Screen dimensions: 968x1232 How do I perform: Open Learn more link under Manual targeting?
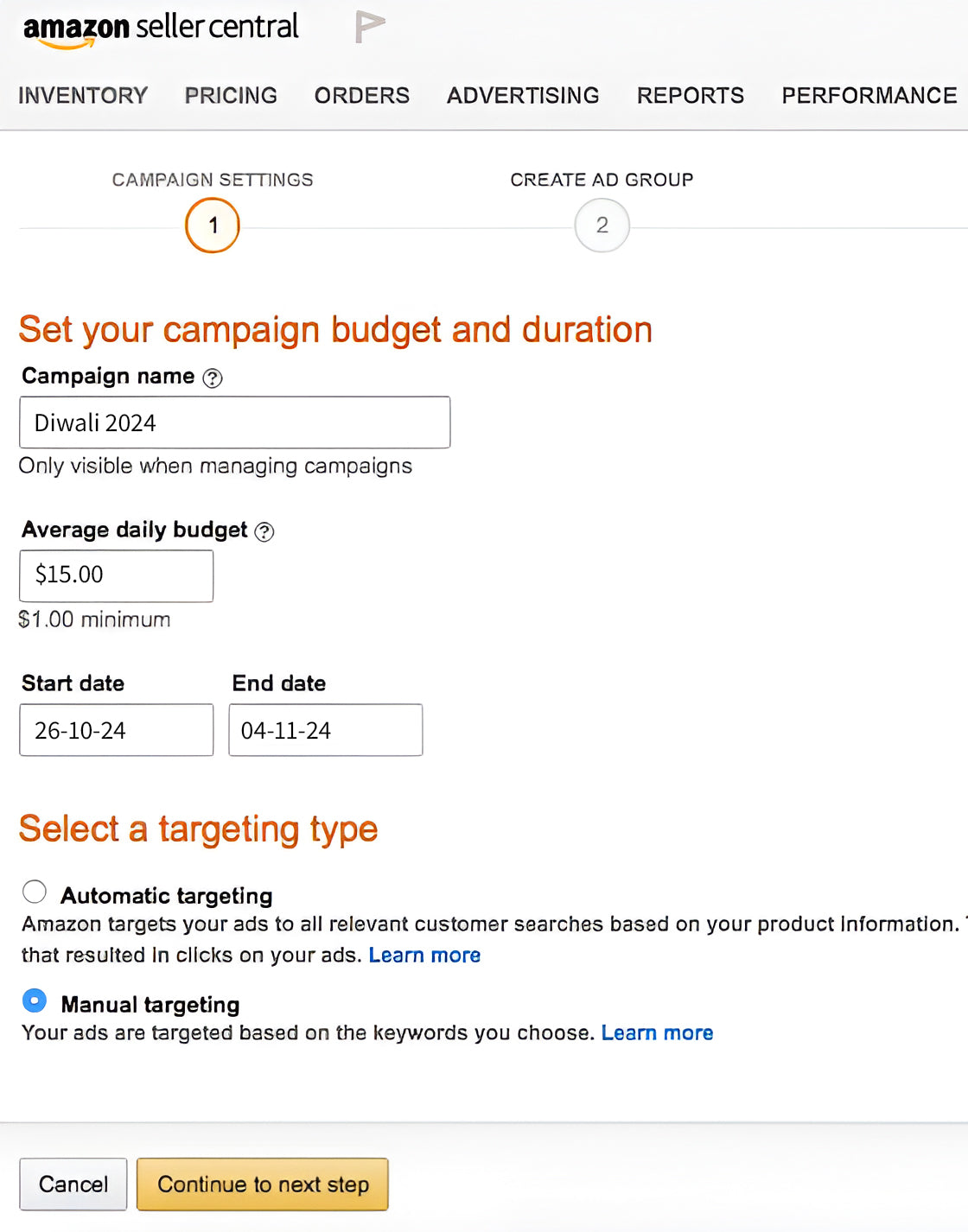pos(657,1032)
